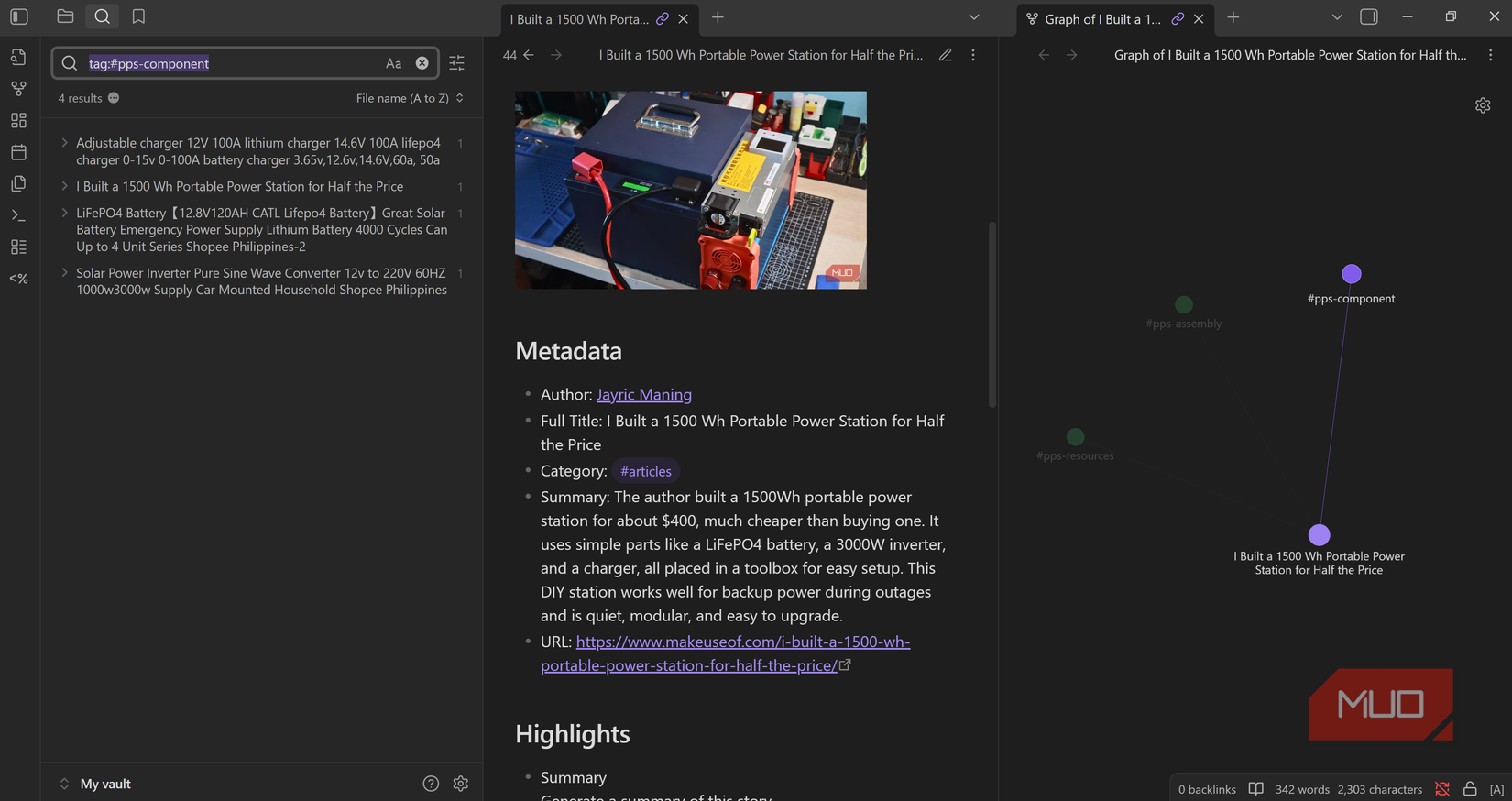Open the file name sort dropdown
Screen dimensions: 1512x801
coord(409,98)
